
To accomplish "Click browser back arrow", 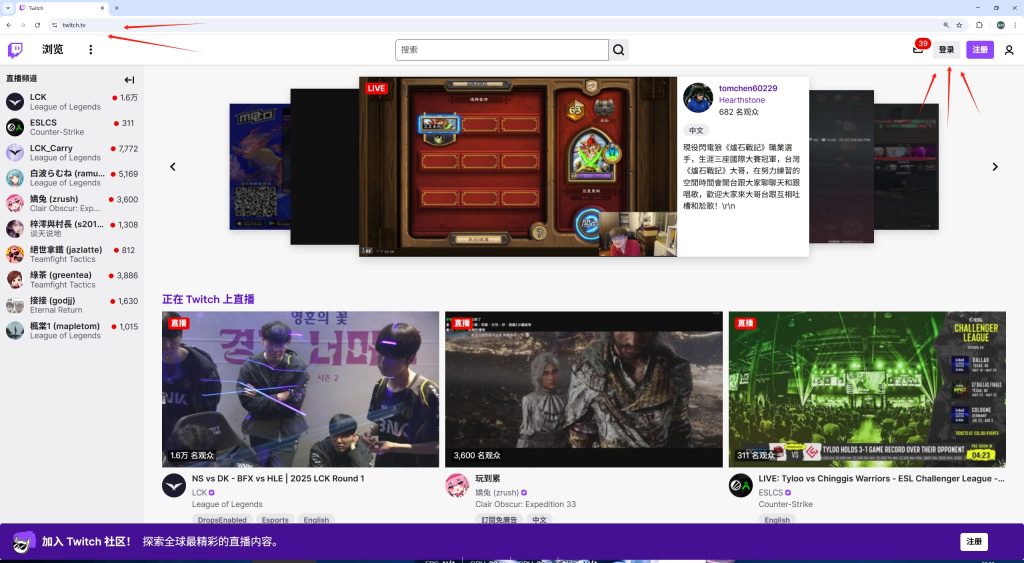I will [8, 25].
